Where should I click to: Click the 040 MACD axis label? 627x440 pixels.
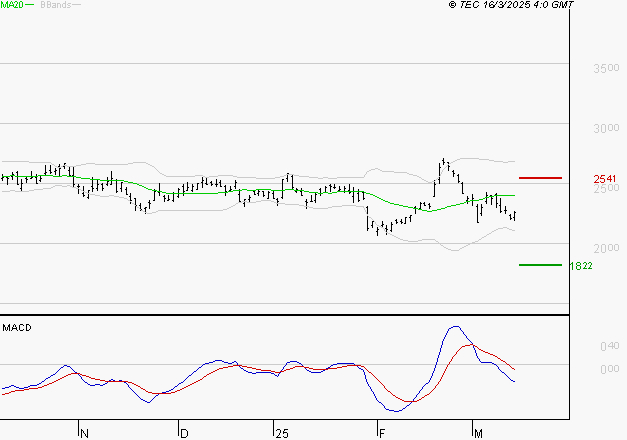click(610, 346)
